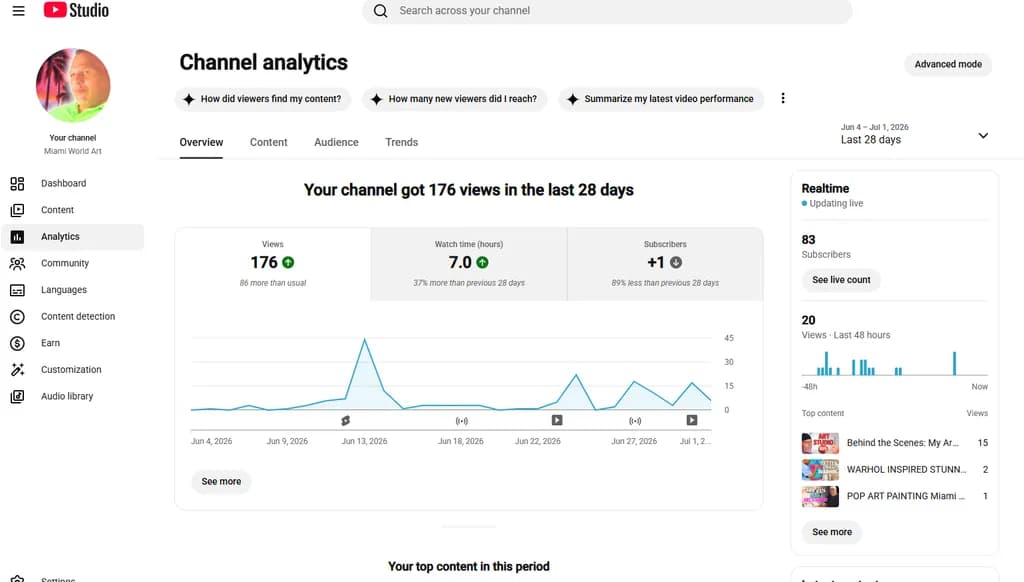
Task: Go to Community via its people icon
Action: coord(18,263)
